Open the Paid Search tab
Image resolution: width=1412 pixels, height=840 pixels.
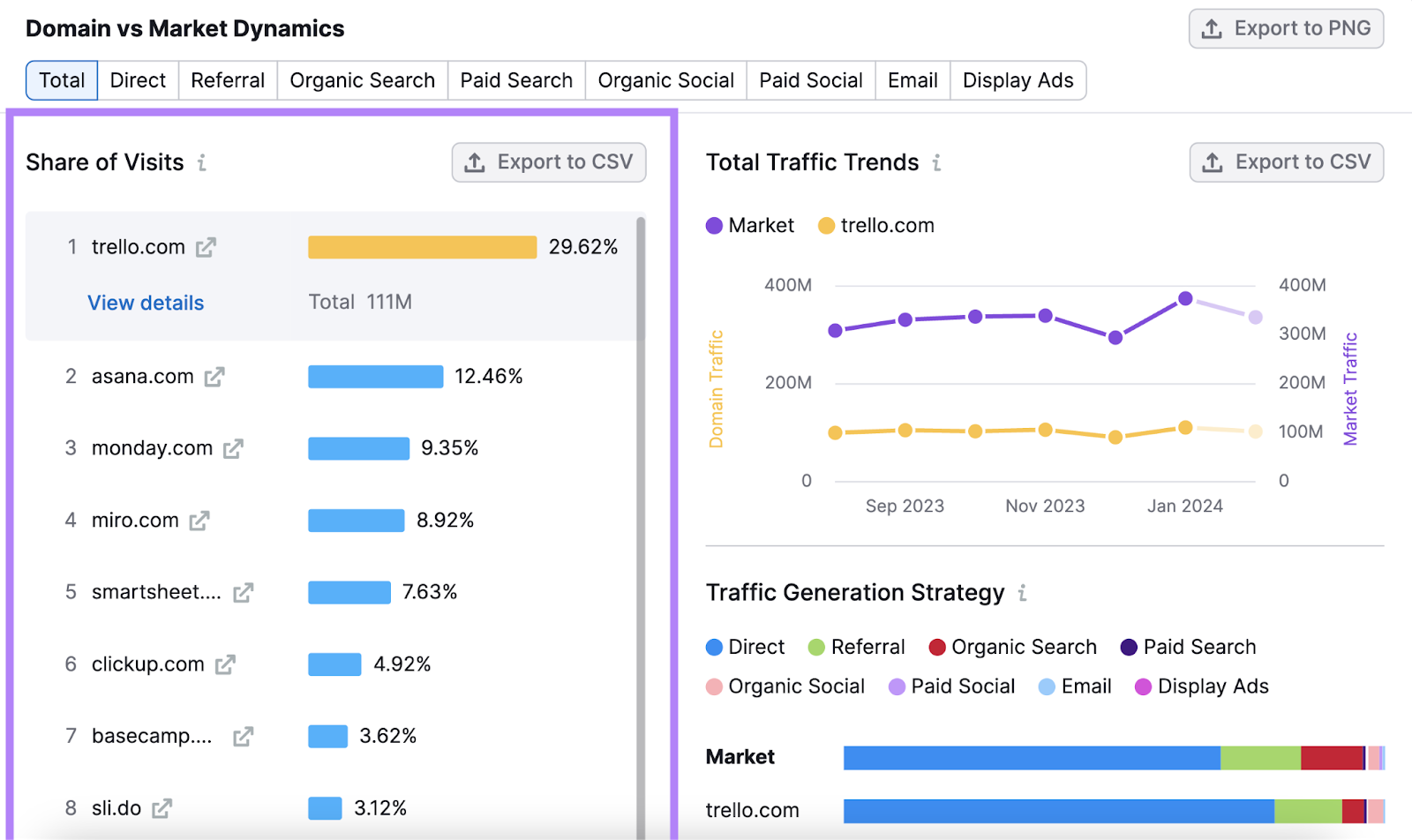pyautogui.click(x=516, y=80)
